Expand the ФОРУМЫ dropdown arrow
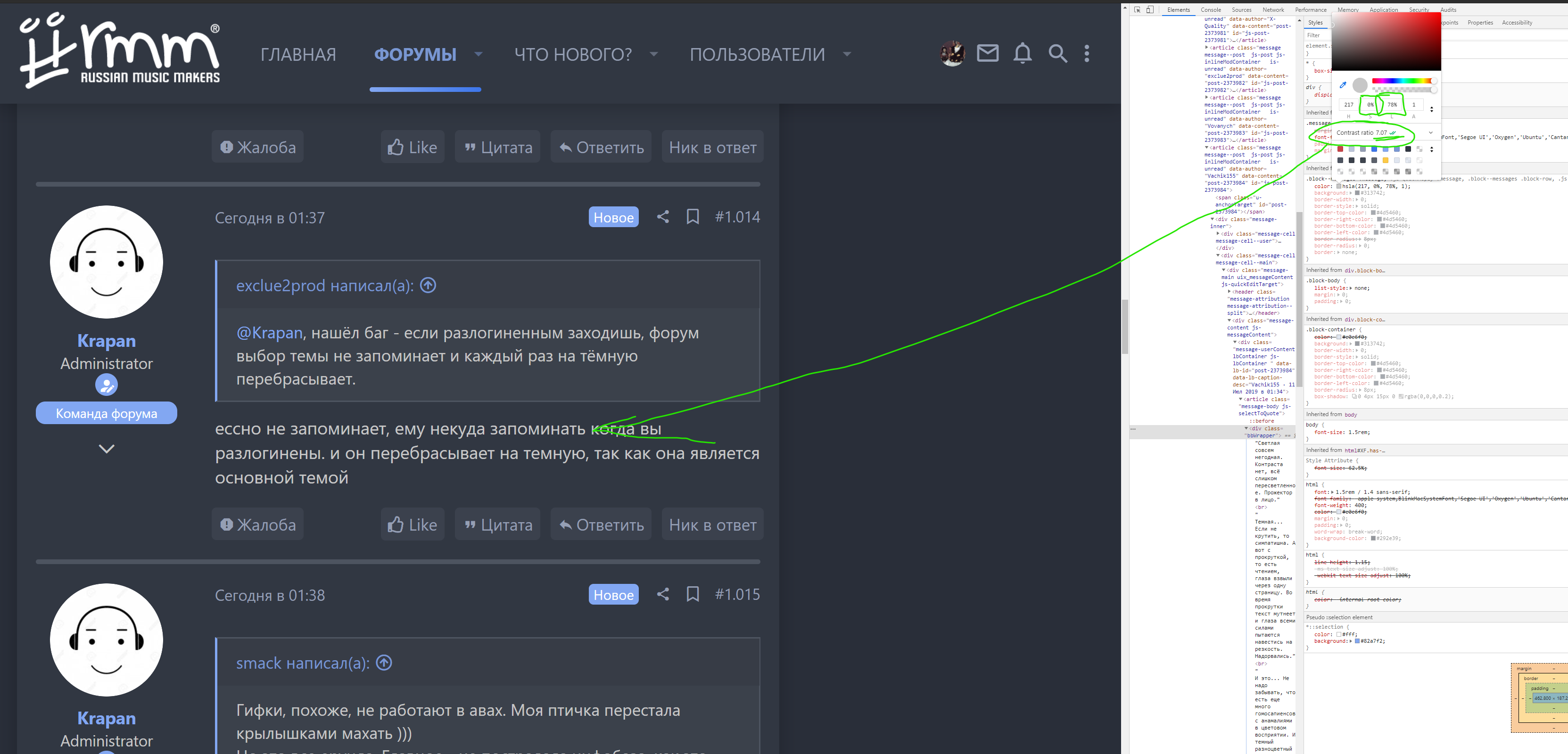Image resolution: width=1568 pixels, height=754 pixels. [x=479, y=54]
